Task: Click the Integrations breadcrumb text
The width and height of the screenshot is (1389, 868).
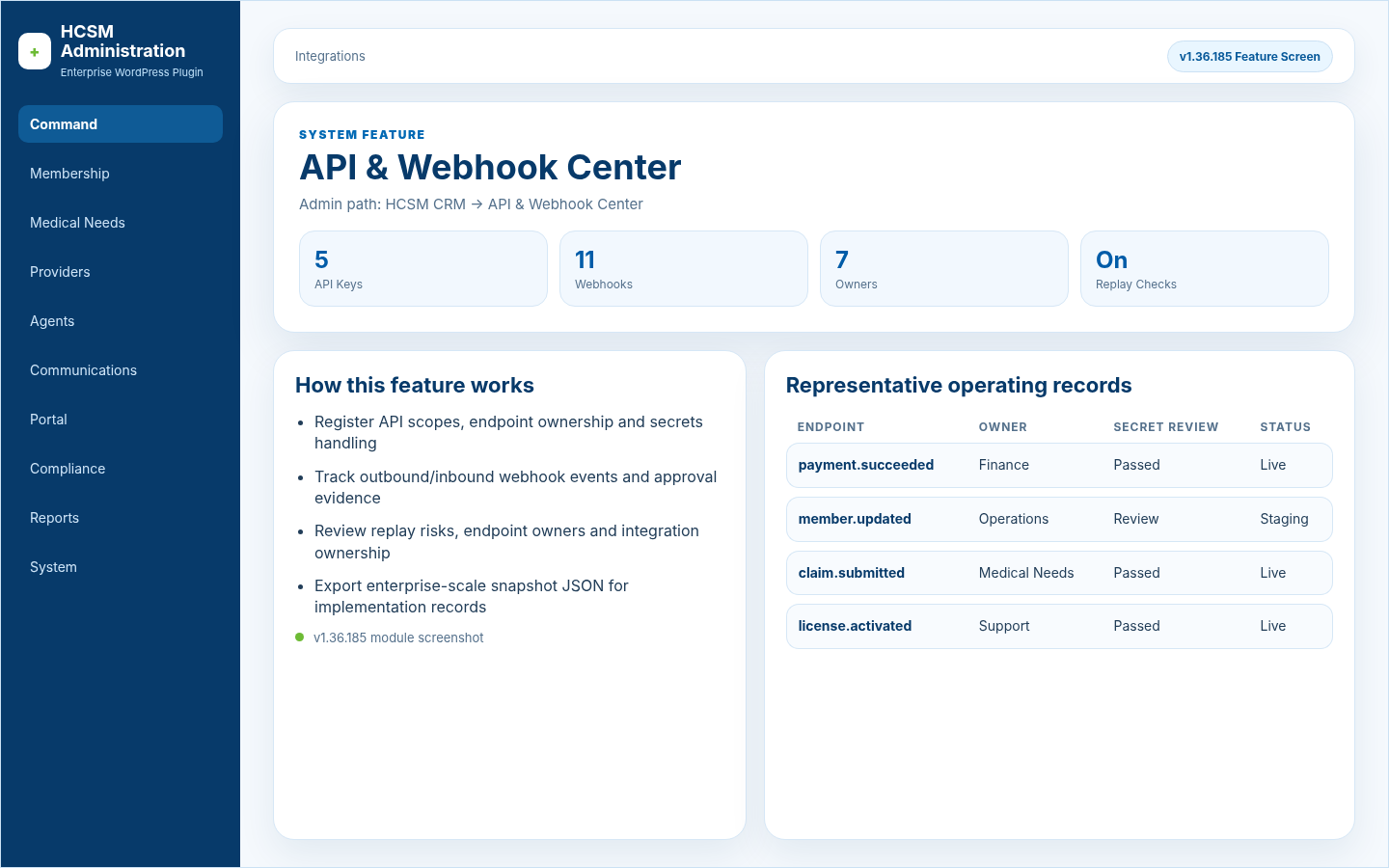Action: tap(330, 57)
